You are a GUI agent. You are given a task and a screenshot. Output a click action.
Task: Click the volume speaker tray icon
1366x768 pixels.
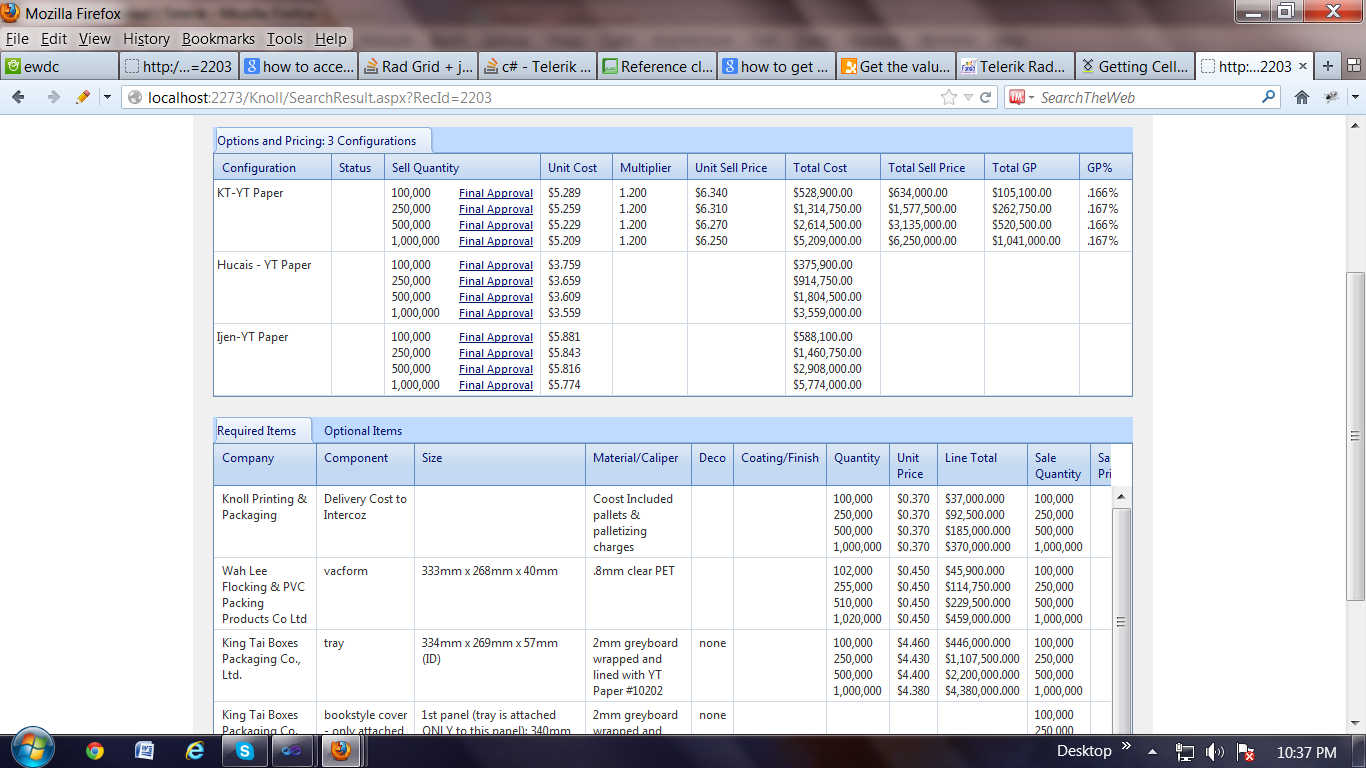click(x=1216, y=752)
